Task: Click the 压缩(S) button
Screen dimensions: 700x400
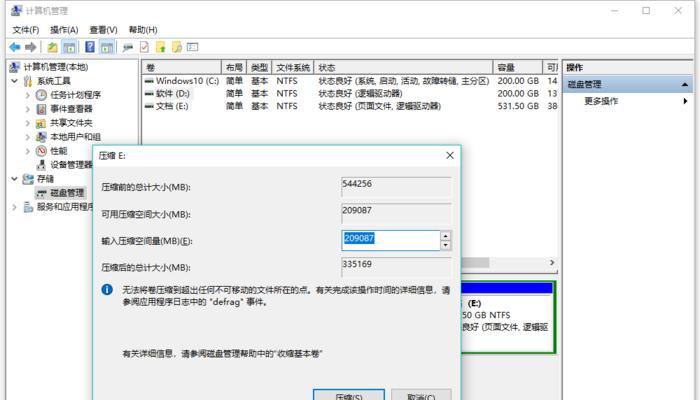Action: click(349, 396)
